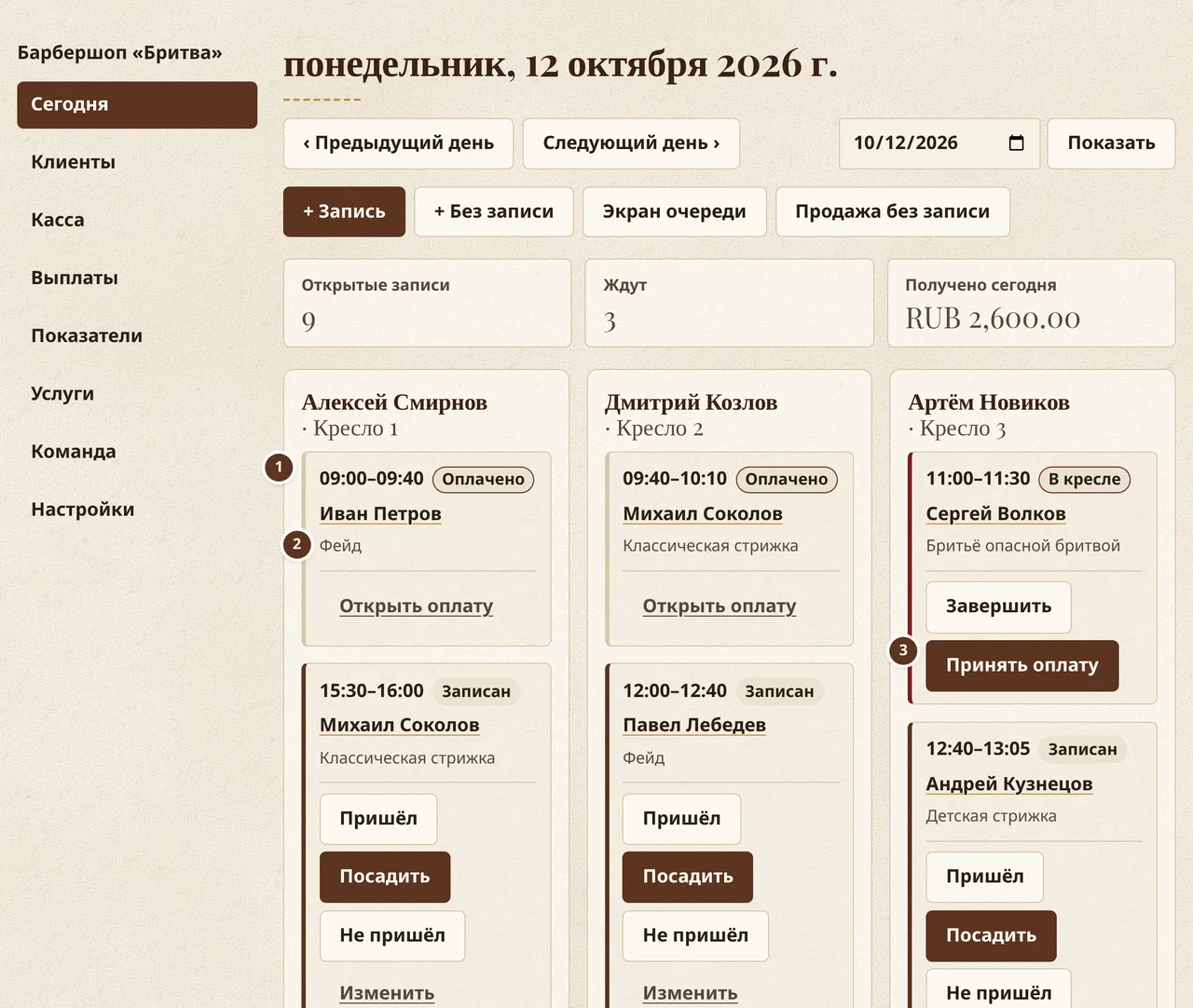Open the Касса sidebar item

coord(137,220)
